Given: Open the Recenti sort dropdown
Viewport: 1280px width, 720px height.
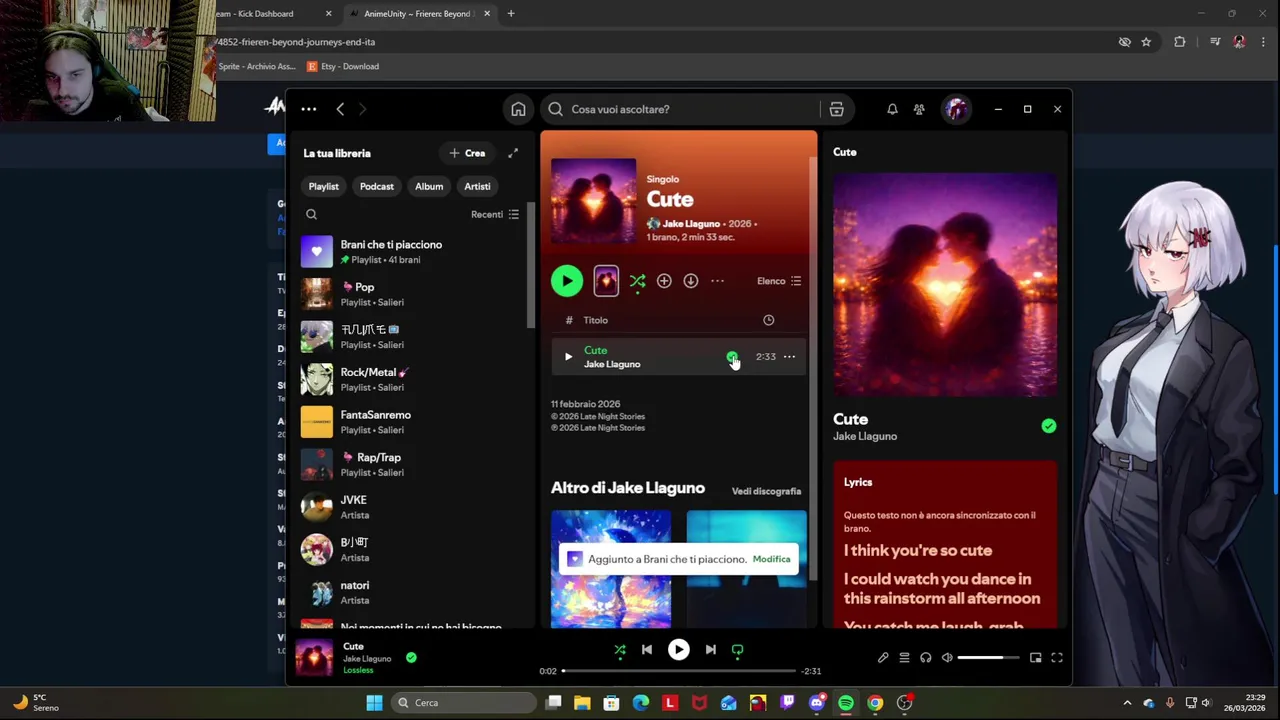Looking at the screenshot, I should coord(495,214).
